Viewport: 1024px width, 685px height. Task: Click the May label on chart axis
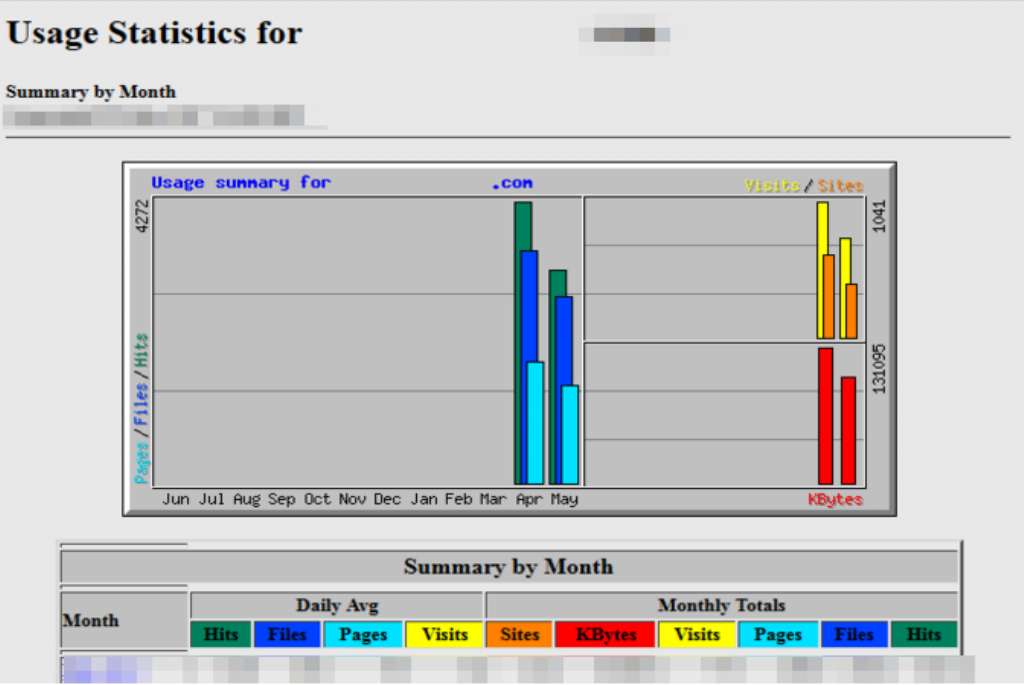pyautogui.click(x=564, y=499)
